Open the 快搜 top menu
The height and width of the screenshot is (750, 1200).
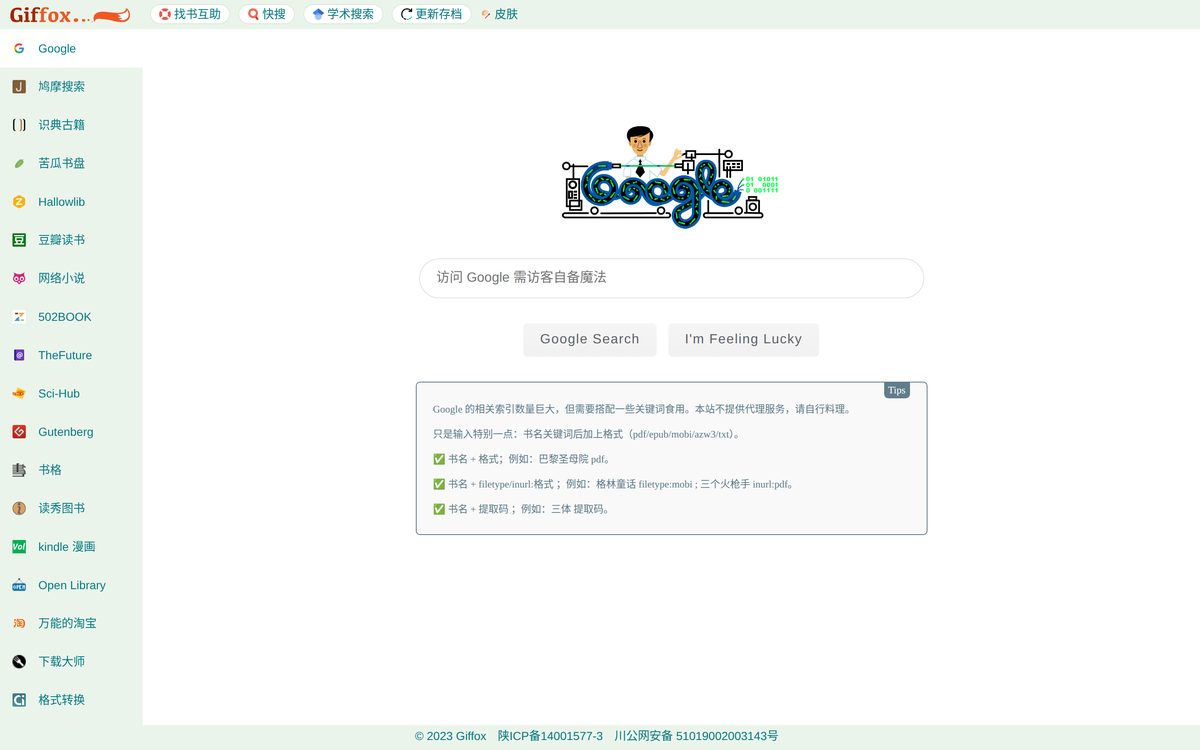coord(267,14)
